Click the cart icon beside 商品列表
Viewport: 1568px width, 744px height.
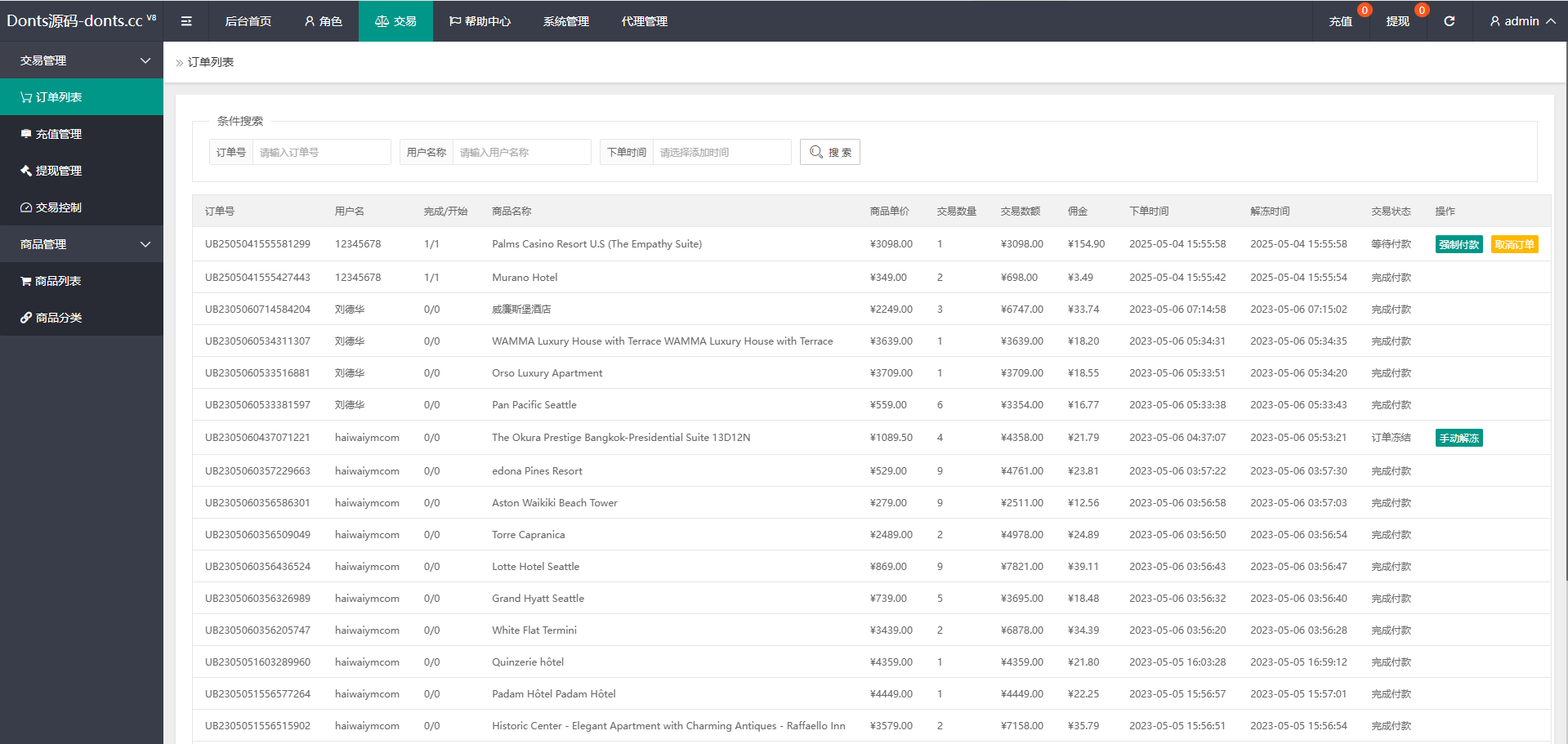click(x=26, y=281)
